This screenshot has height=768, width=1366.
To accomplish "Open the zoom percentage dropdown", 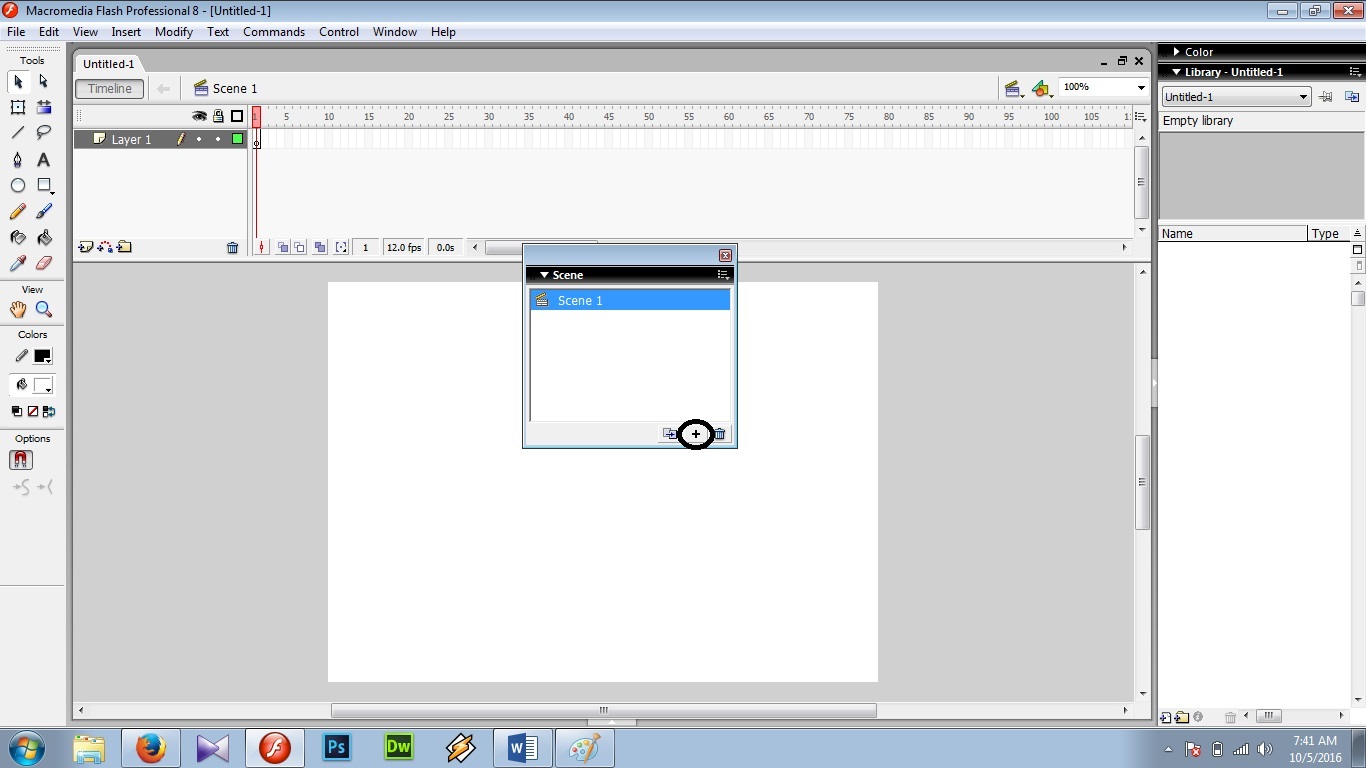I will pos(1141,86).
